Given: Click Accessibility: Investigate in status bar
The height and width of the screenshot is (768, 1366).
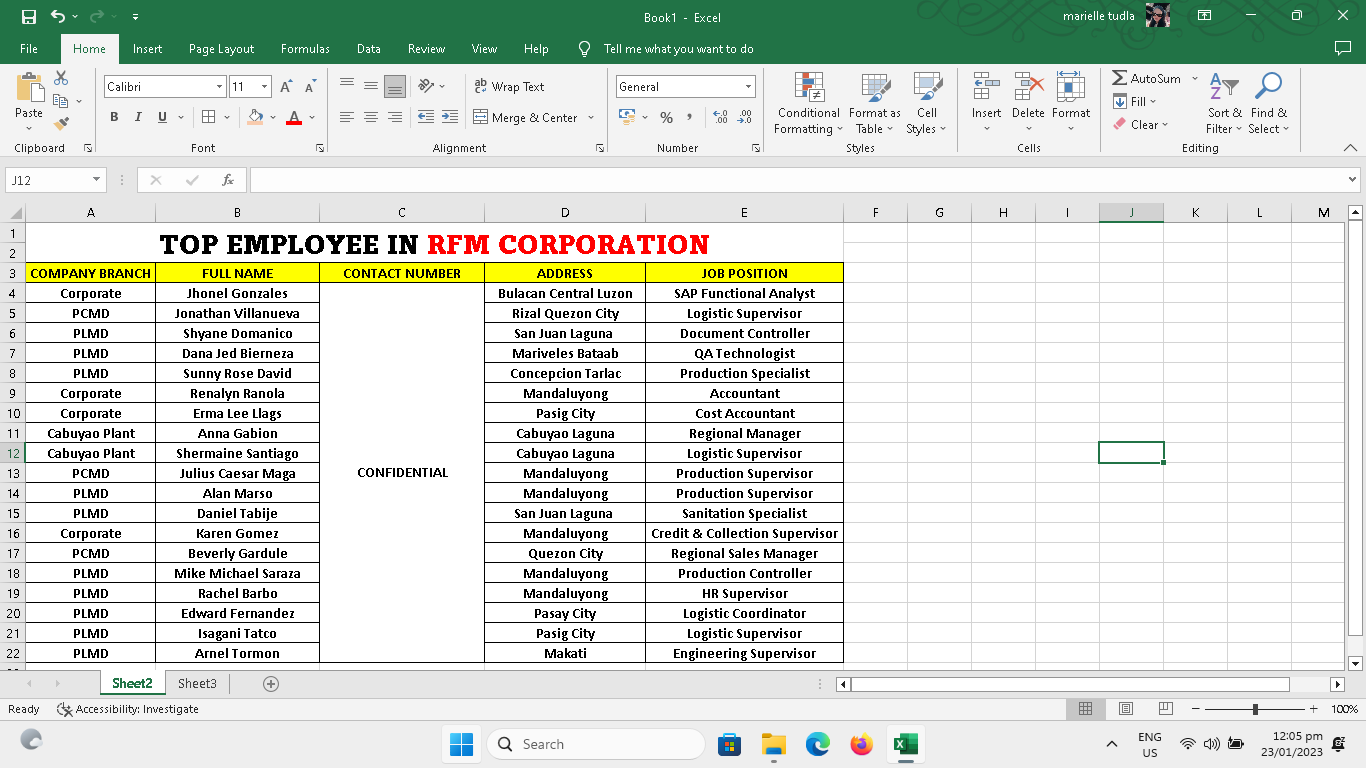Looking at the screenshot, I should [x=127, y=709].
